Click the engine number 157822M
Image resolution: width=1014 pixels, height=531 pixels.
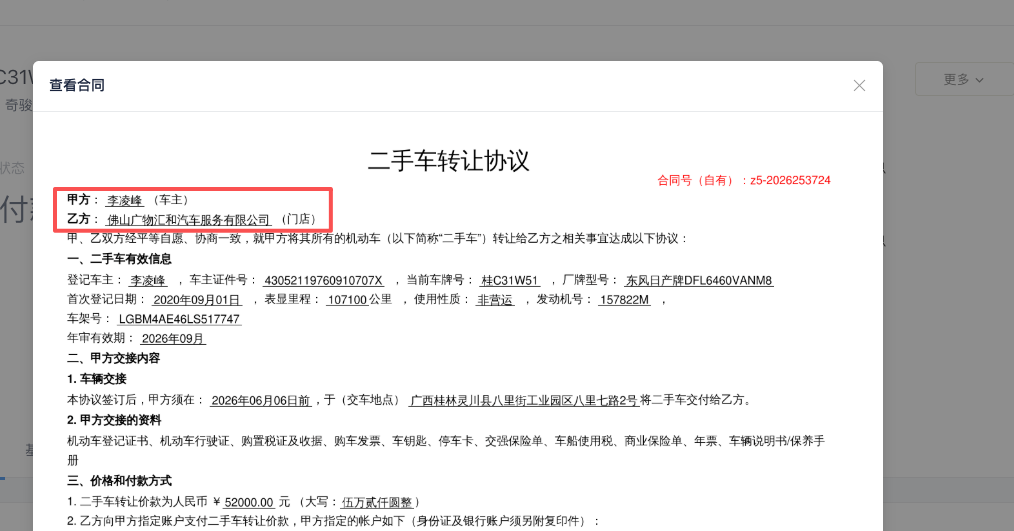[x=624, y=299]
